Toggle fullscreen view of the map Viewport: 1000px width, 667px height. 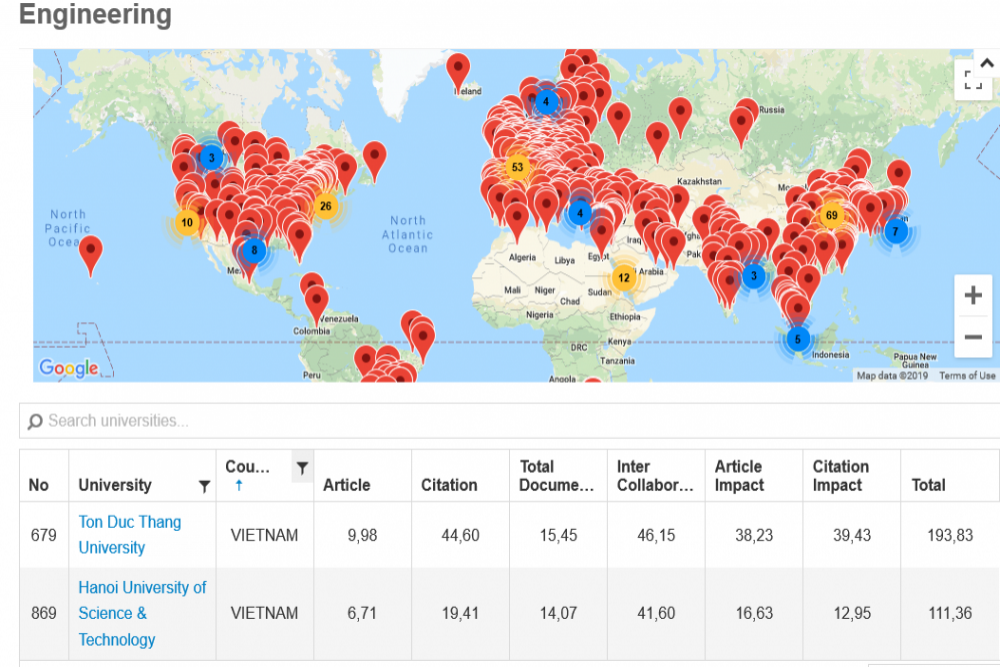tap(972, 80)
